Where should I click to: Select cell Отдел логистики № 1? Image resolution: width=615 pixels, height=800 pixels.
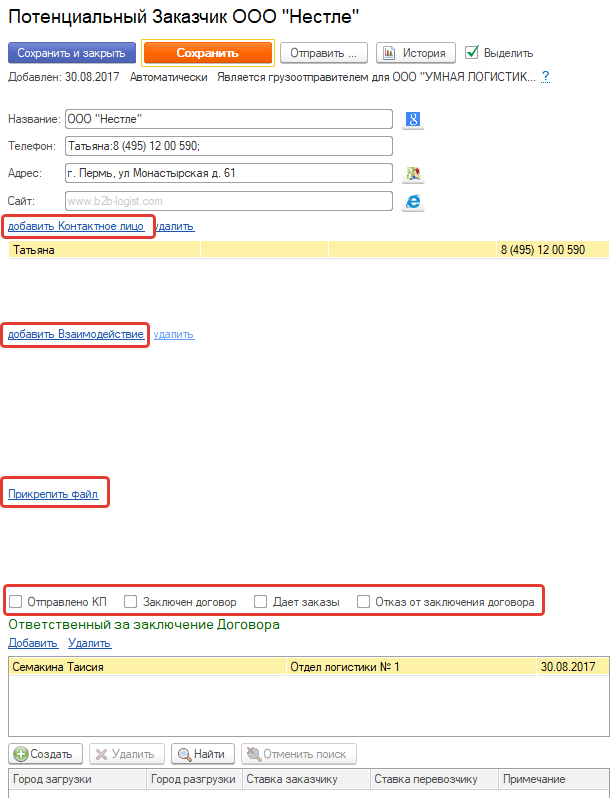411,666
